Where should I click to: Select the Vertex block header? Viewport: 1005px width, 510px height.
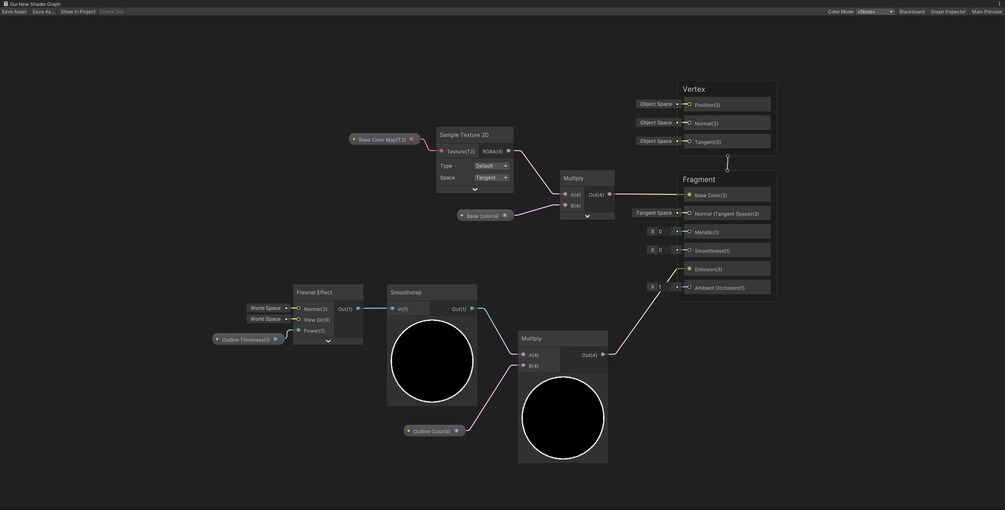694,90
